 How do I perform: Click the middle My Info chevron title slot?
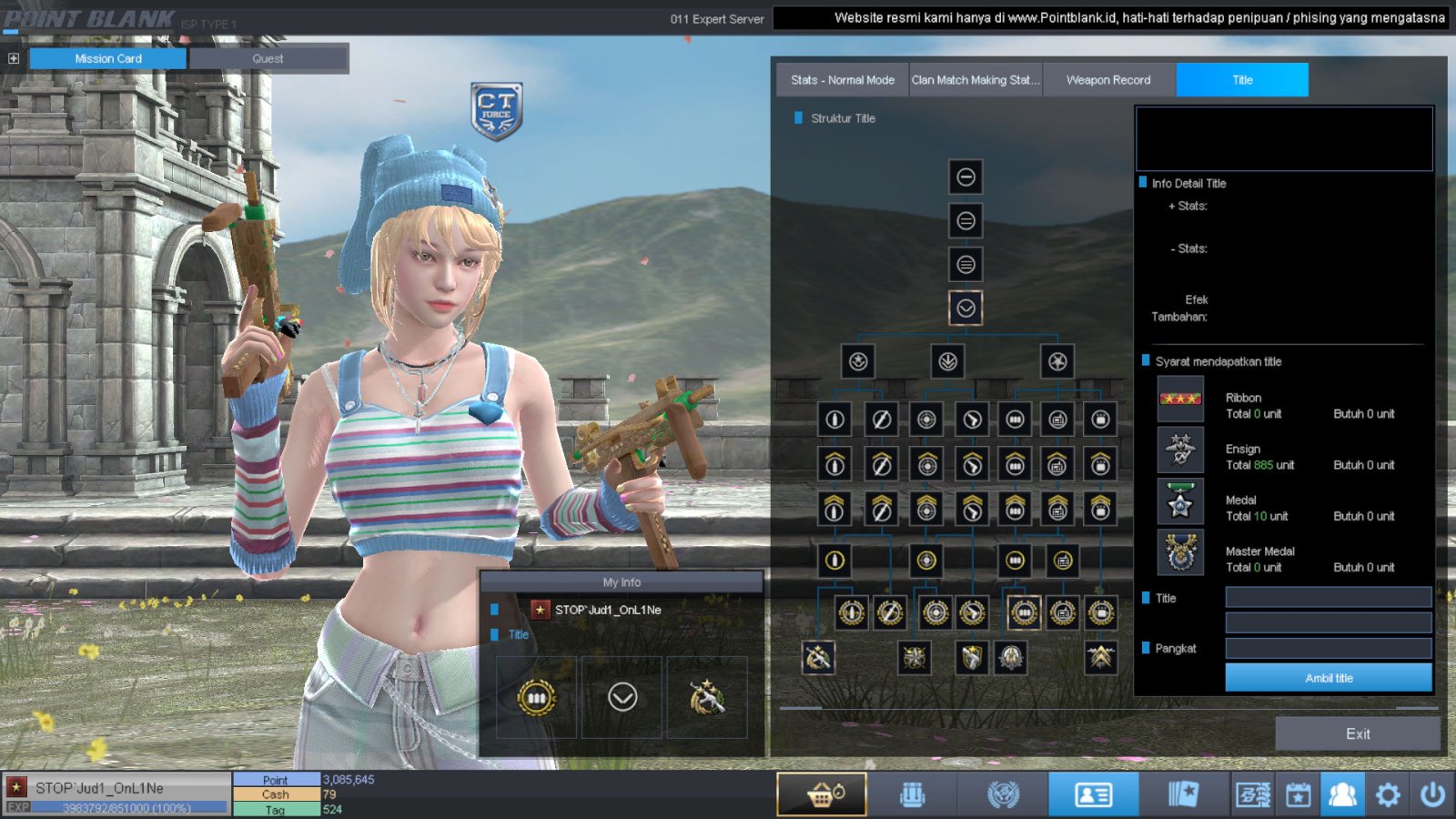(x=622, y=697)
